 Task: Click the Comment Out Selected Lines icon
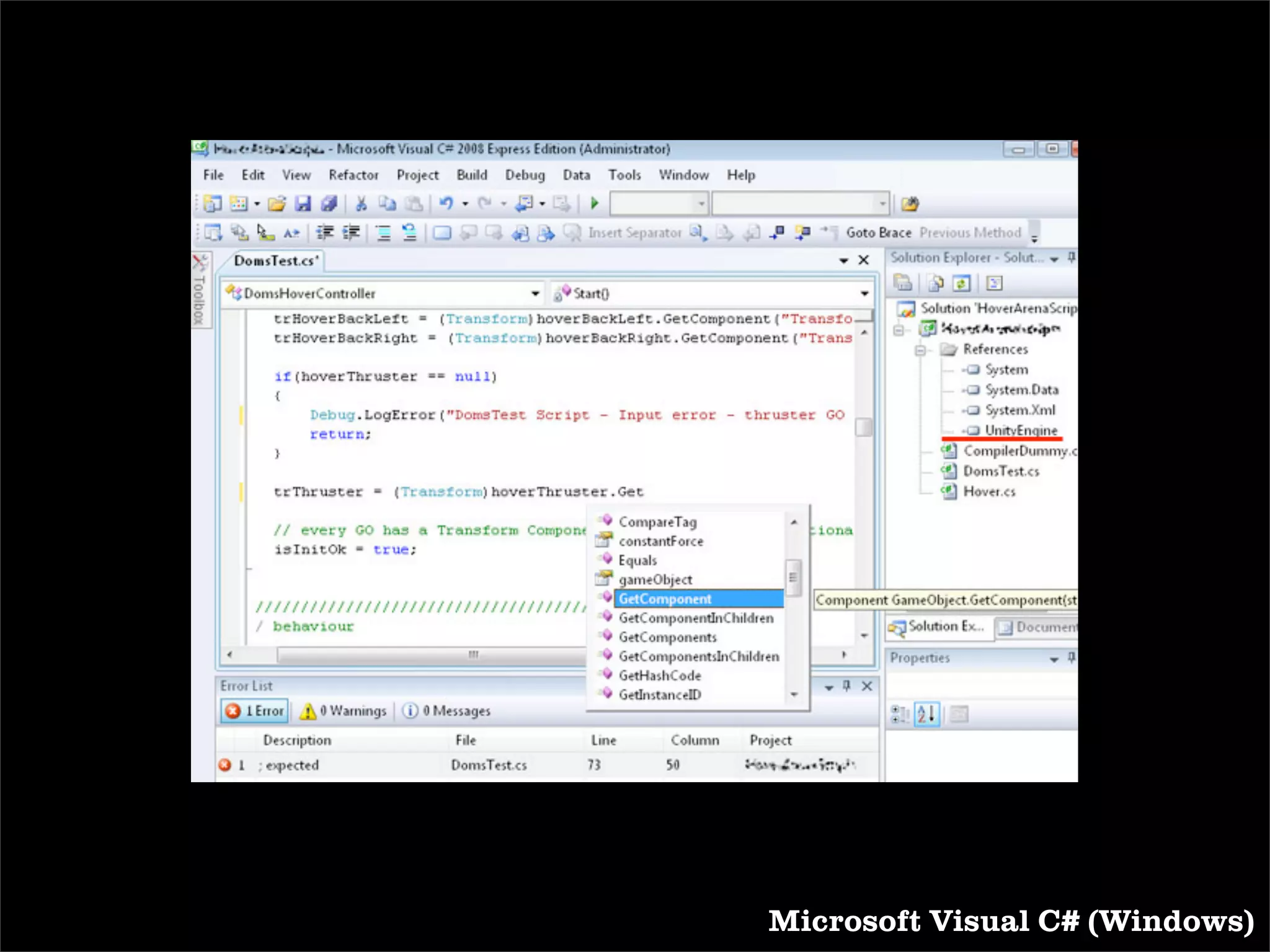coord(384,232)
